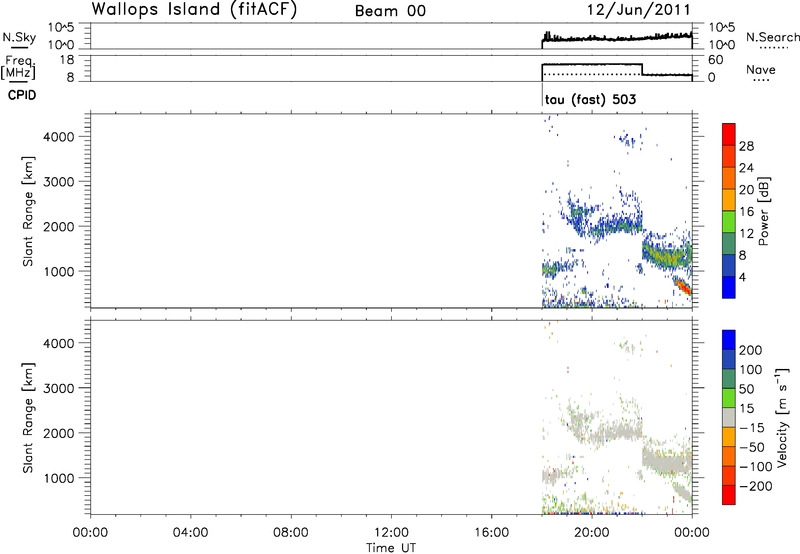Click the 'Time UT' axis title
The height and width of the screenshot is (554, 800).
pyautogui.click(x=391, y=548)
